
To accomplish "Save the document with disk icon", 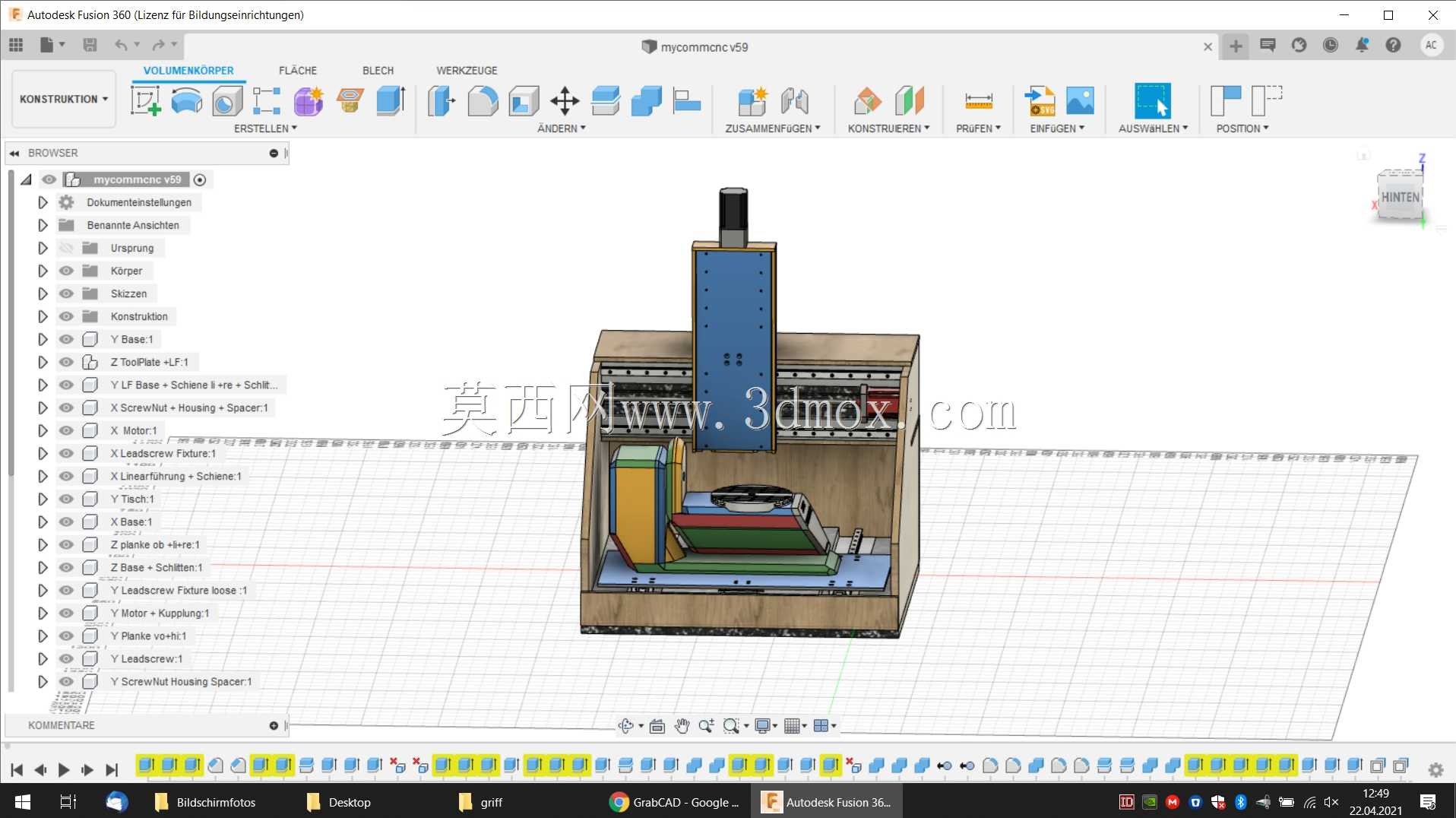I will pyautogui.click(x=90, y=46).
